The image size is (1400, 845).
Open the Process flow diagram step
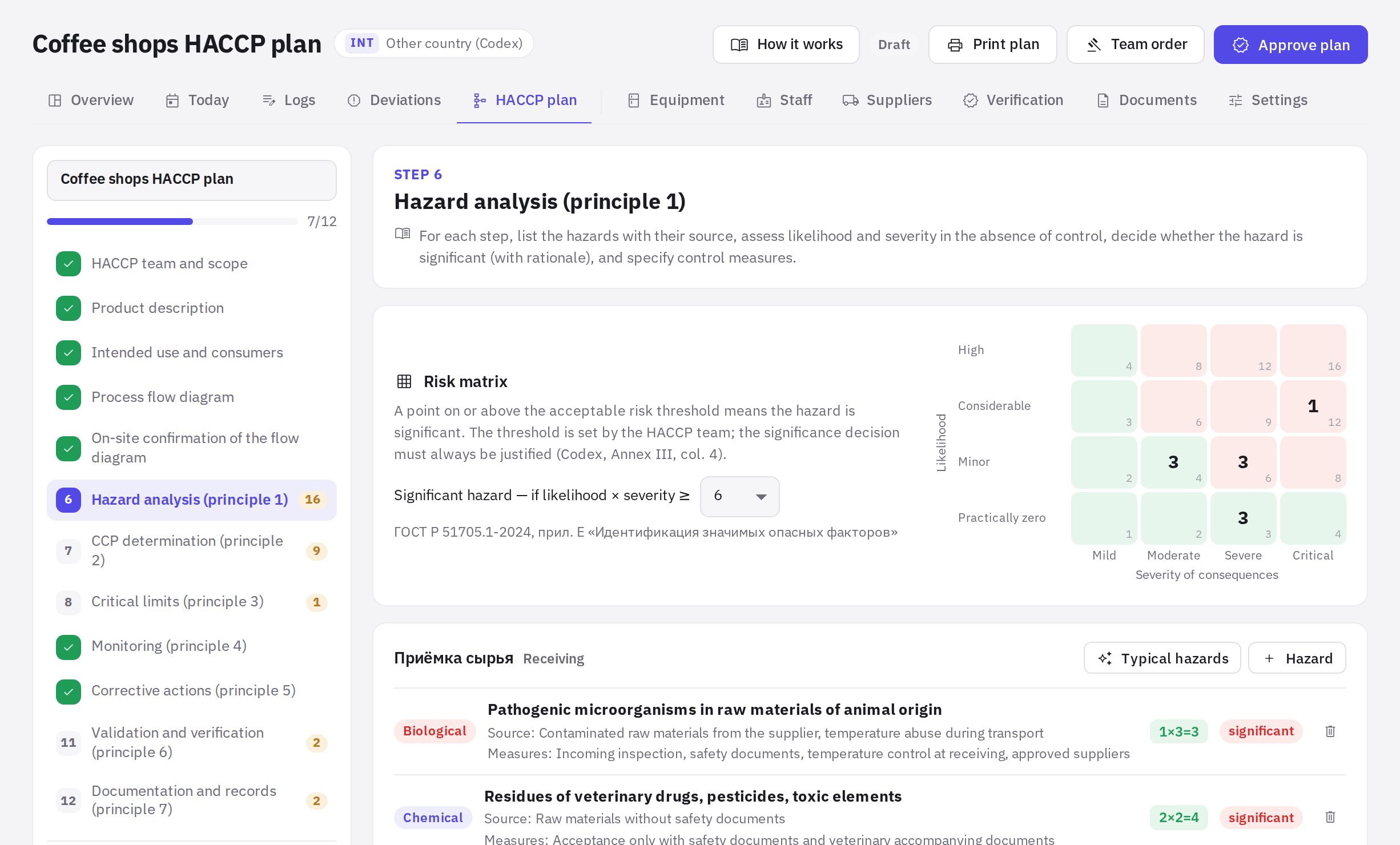coord(192,397)
